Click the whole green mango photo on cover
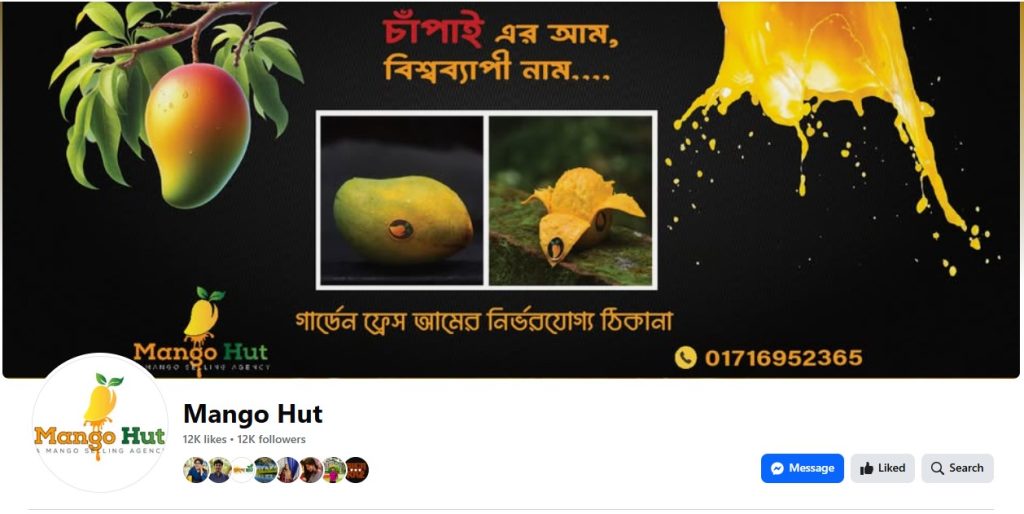Screen dimensions: 1024x514 (402, 201)
